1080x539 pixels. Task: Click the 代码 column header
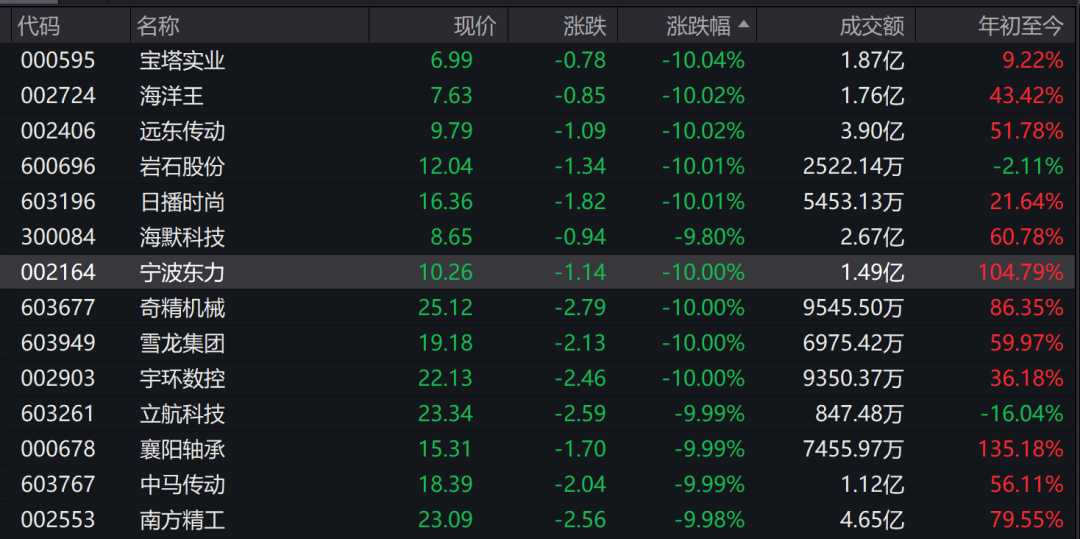pos(39,27)
